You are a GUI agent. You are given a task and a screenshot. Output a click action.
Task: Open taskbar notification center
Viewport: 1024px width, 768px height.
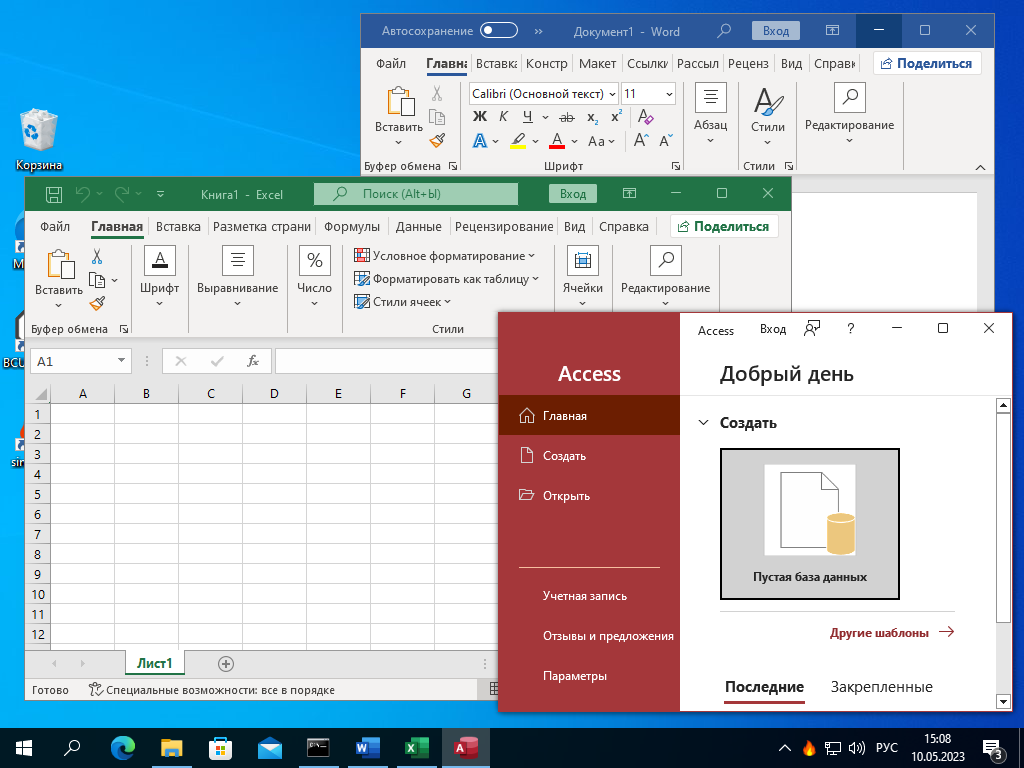click(x=993, y=748)
